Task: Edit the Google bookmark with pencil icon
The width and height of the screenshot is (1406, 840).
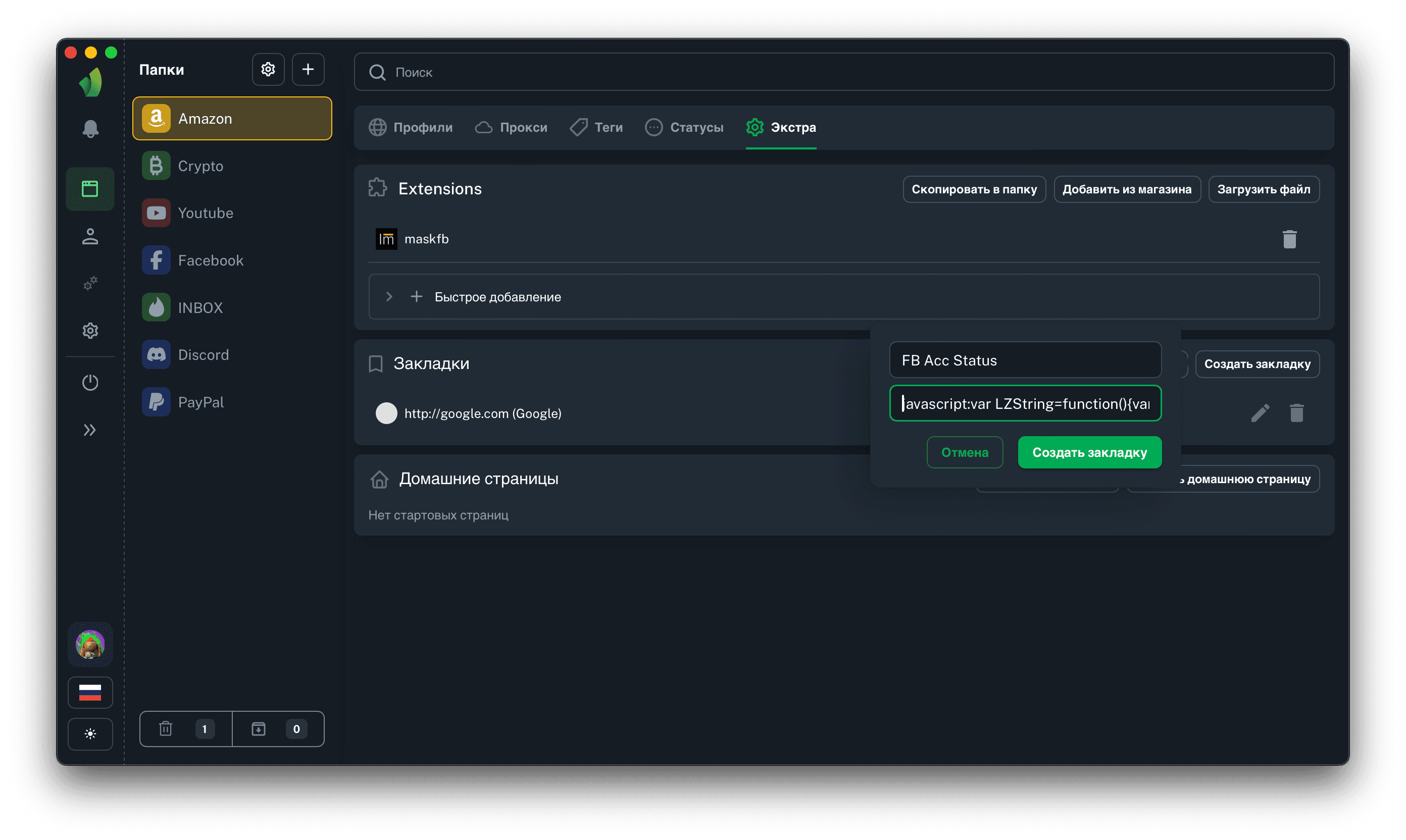Action: click(x=1260, y=413)
